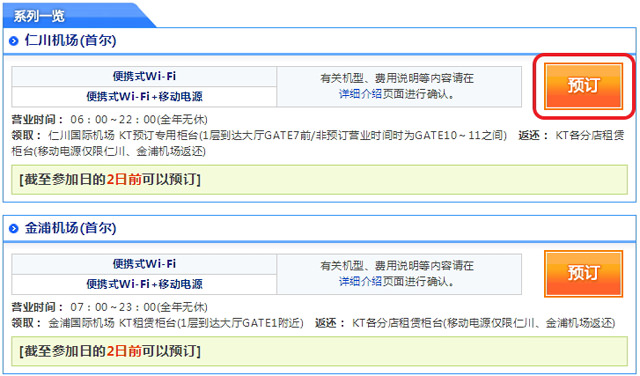Click the 金浦机场(首尔) section heading
Screen dimensions: 640x376
tap(70, 228)
